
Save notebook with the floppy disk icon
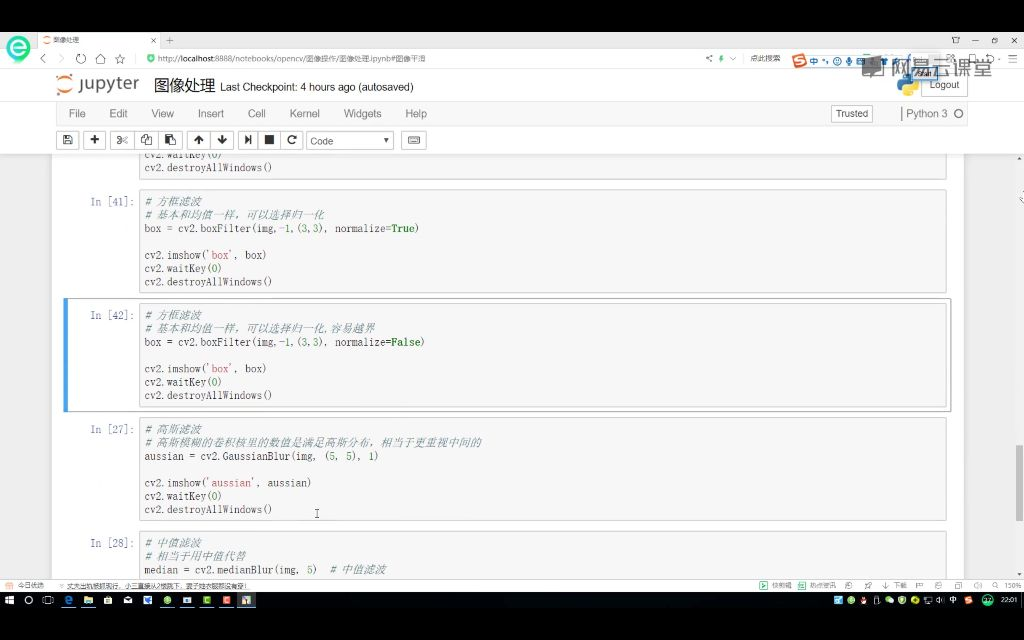pos(67,140)
